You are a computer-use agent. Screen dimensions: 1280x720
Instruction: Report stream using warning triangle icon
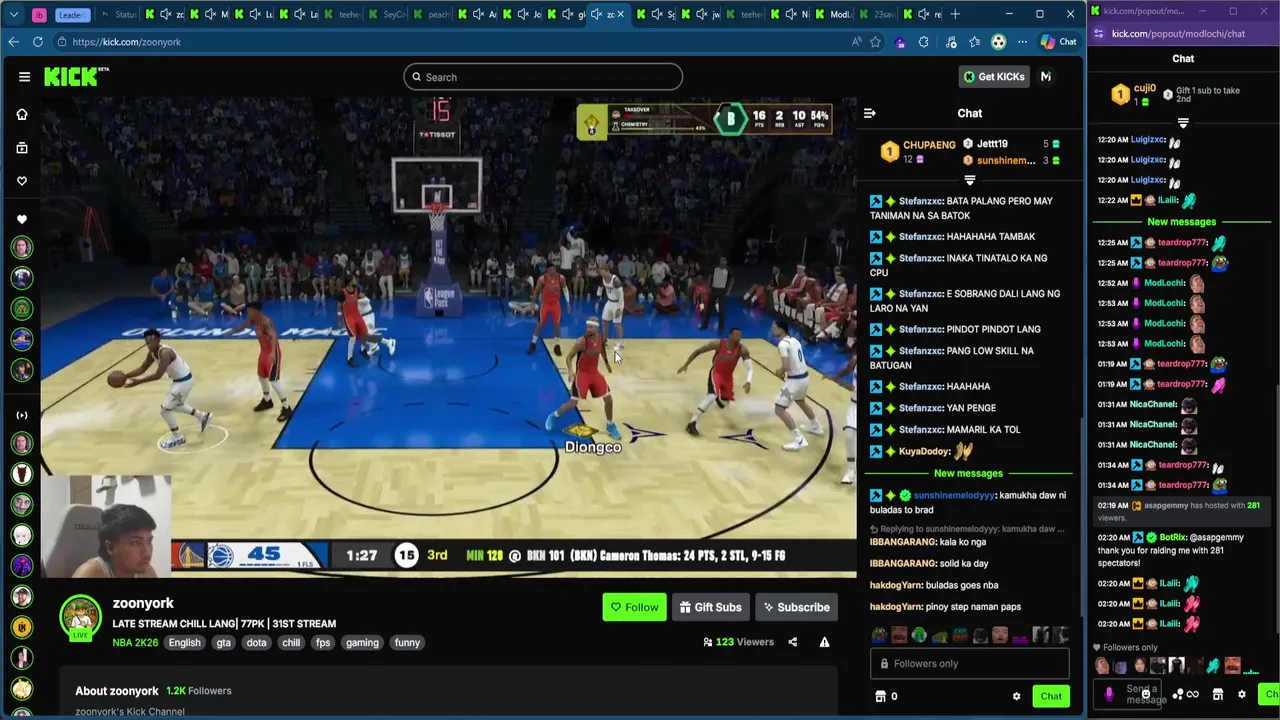click(x=824, y=642)
